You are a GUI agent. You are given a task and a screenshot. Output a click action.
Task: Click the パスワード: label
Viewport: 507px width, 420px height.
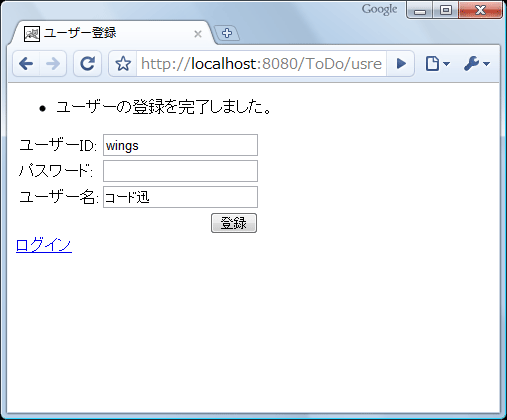tap(56, 171)
